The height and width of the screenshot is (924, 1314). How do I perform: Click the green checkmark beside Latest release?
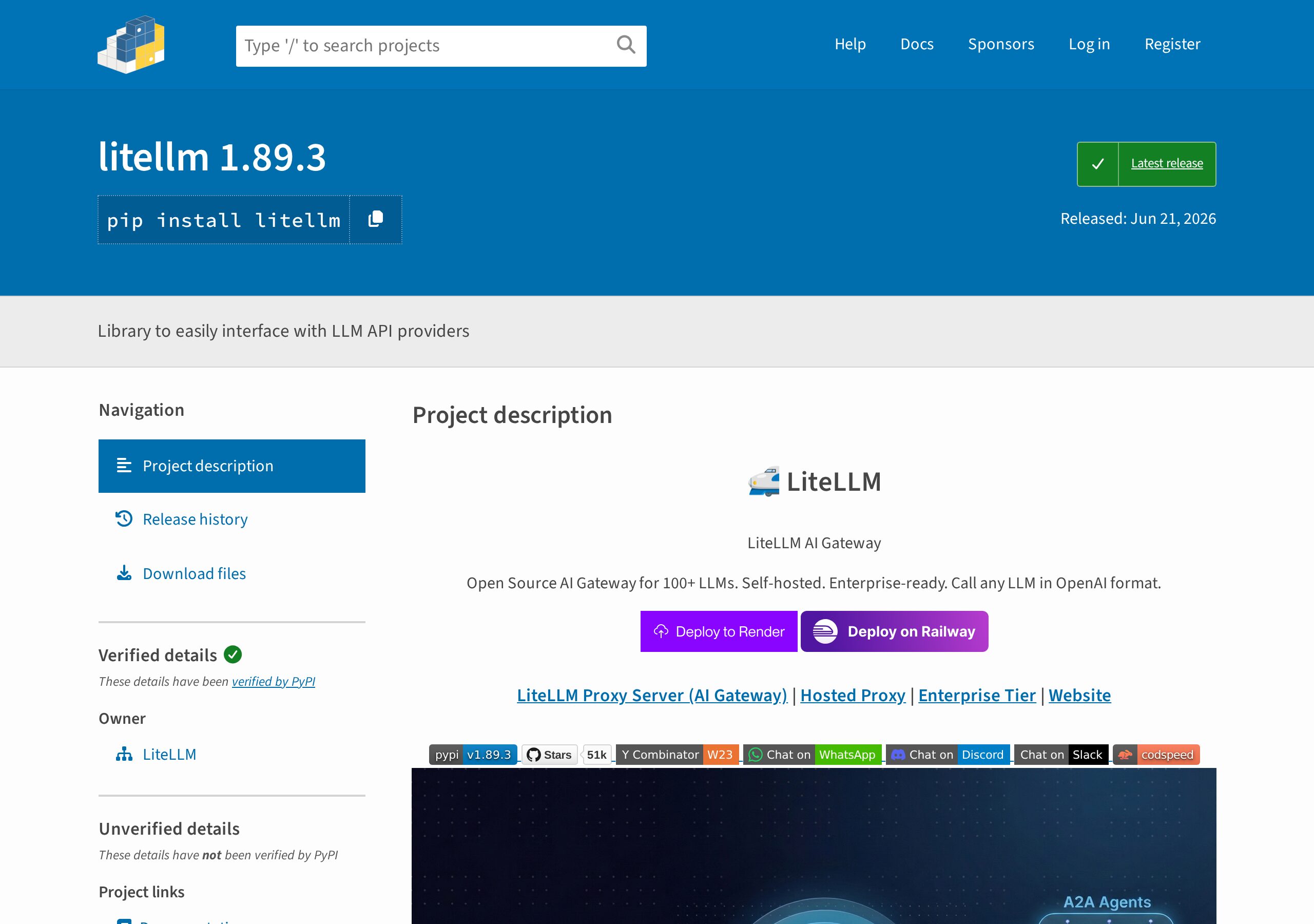1098,164
